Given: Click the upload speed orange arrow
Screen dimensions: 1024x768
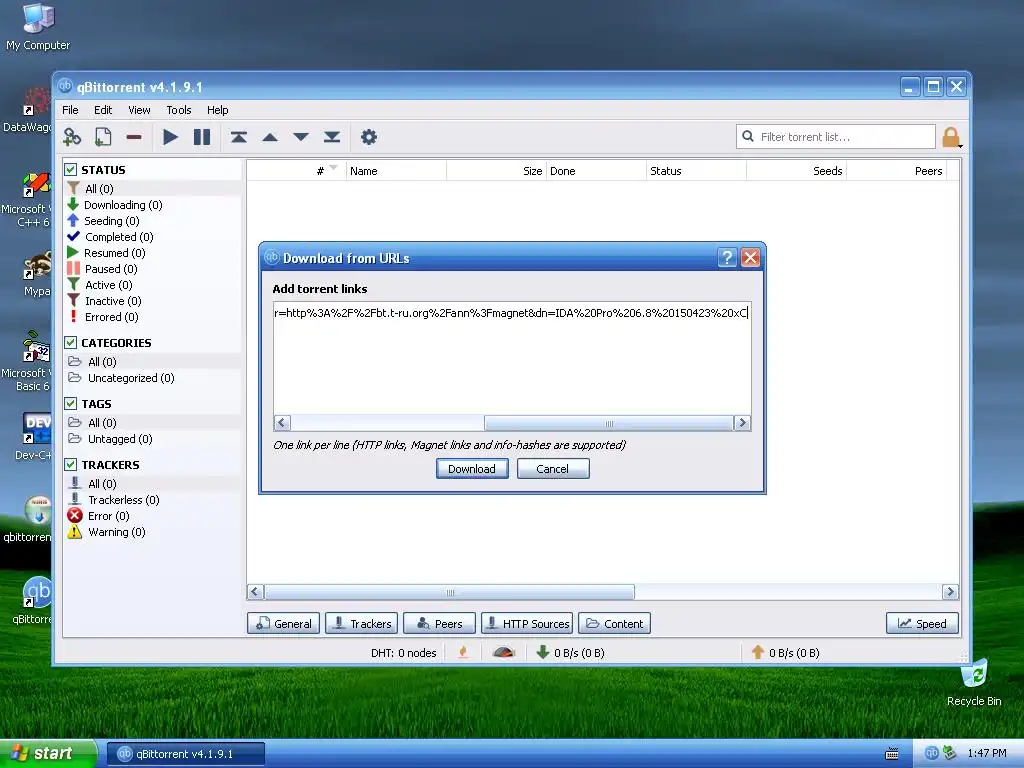Looking at the screenshot, I should coord(758,652).
